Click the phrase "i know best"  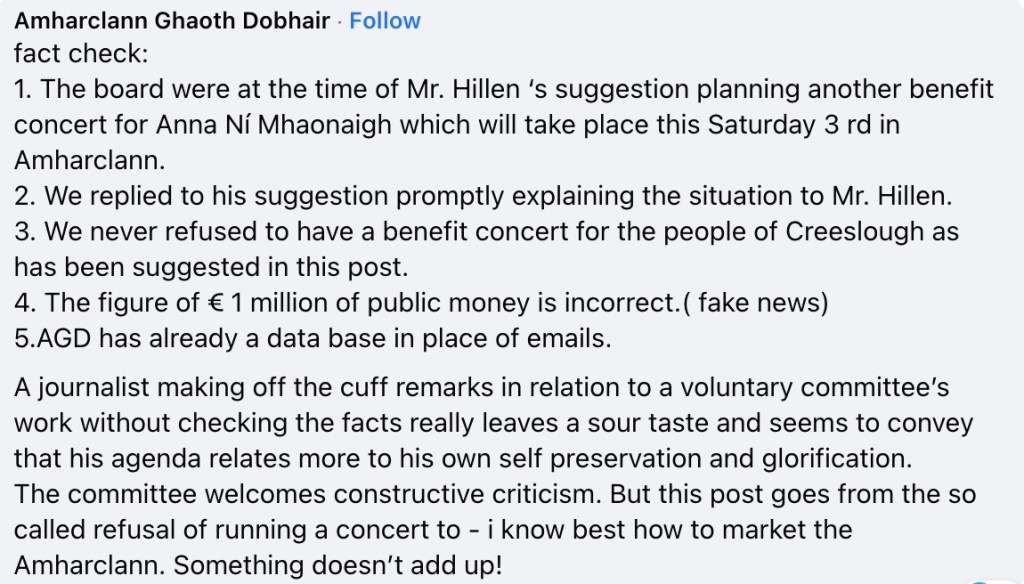point(524,529)
